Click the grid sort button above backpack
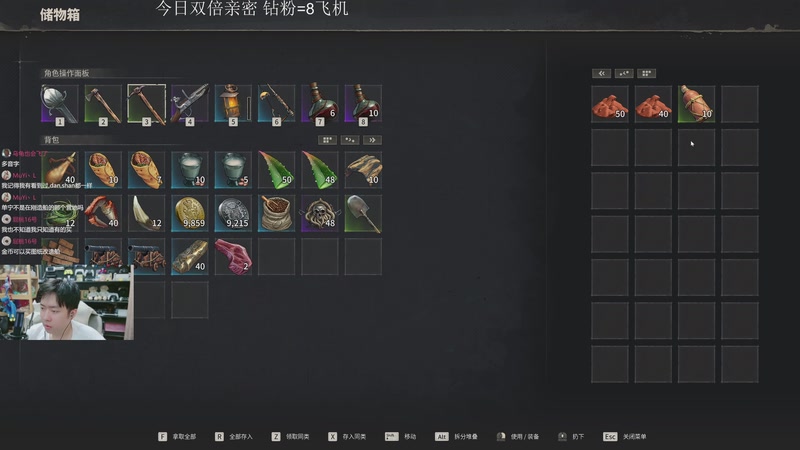 (327, 140)
